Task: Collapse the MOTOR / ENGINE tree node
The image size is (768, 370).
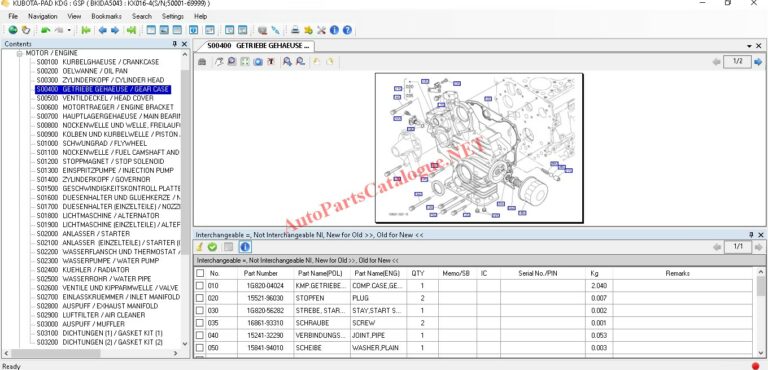Action: pos(20,53)
